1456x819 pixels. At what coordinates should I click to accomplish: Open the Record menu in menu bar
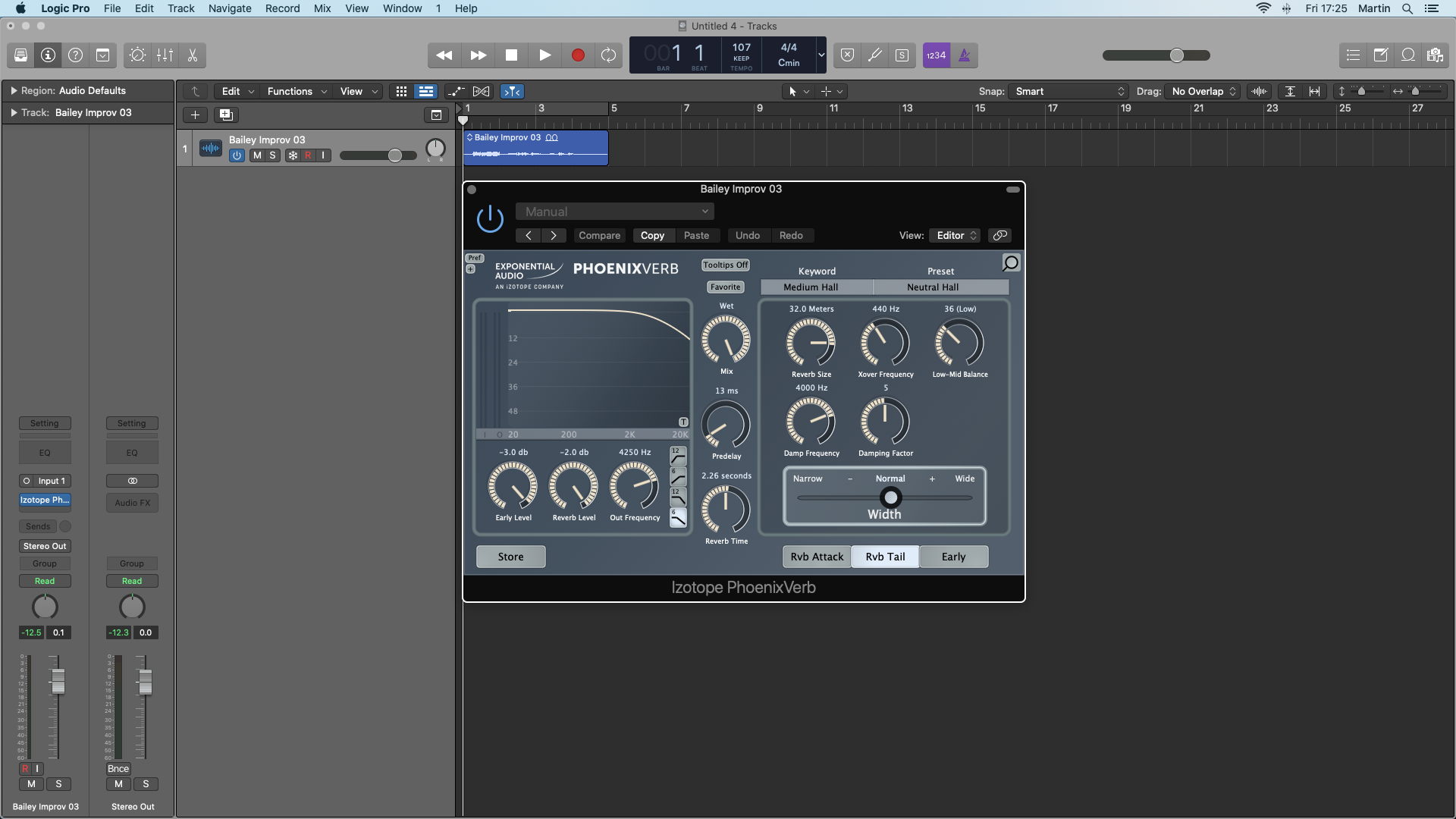click(x=282, y=8)
